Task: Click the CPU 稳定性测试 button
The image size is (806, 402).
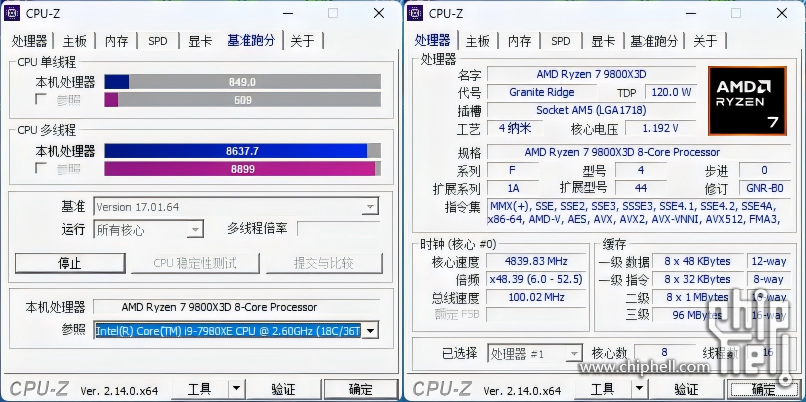Action: click(195, 263)
